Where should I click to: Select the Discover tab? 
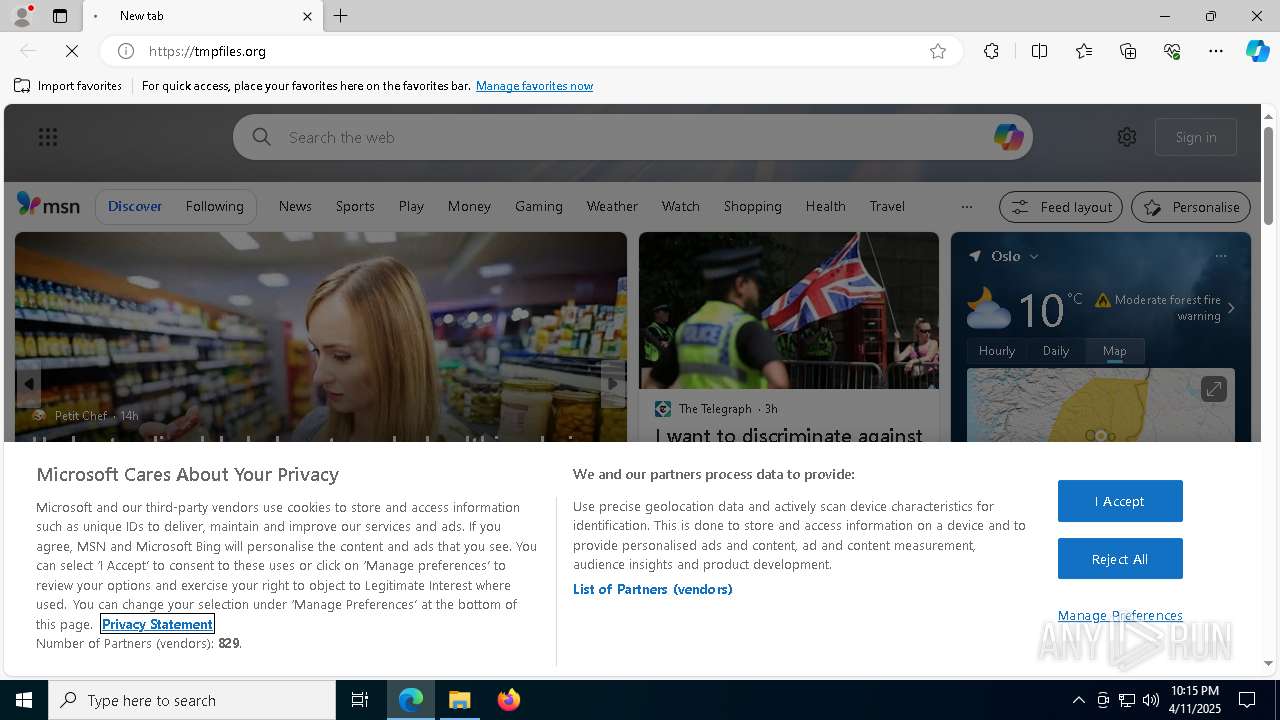point(135,206)
